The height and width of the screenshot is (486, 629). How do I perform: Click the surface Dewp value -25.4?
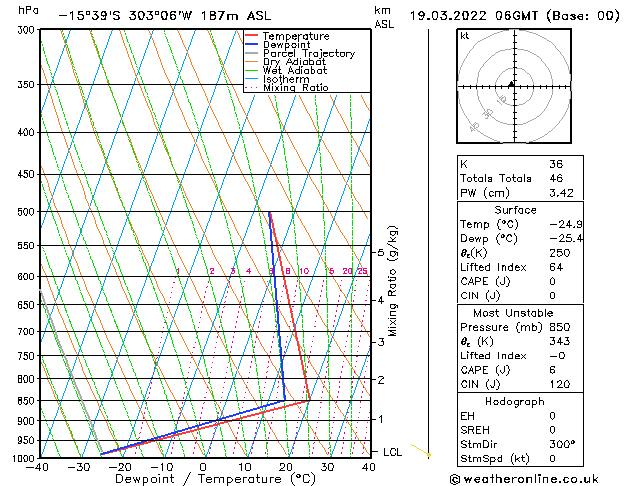tap(566, 239)
